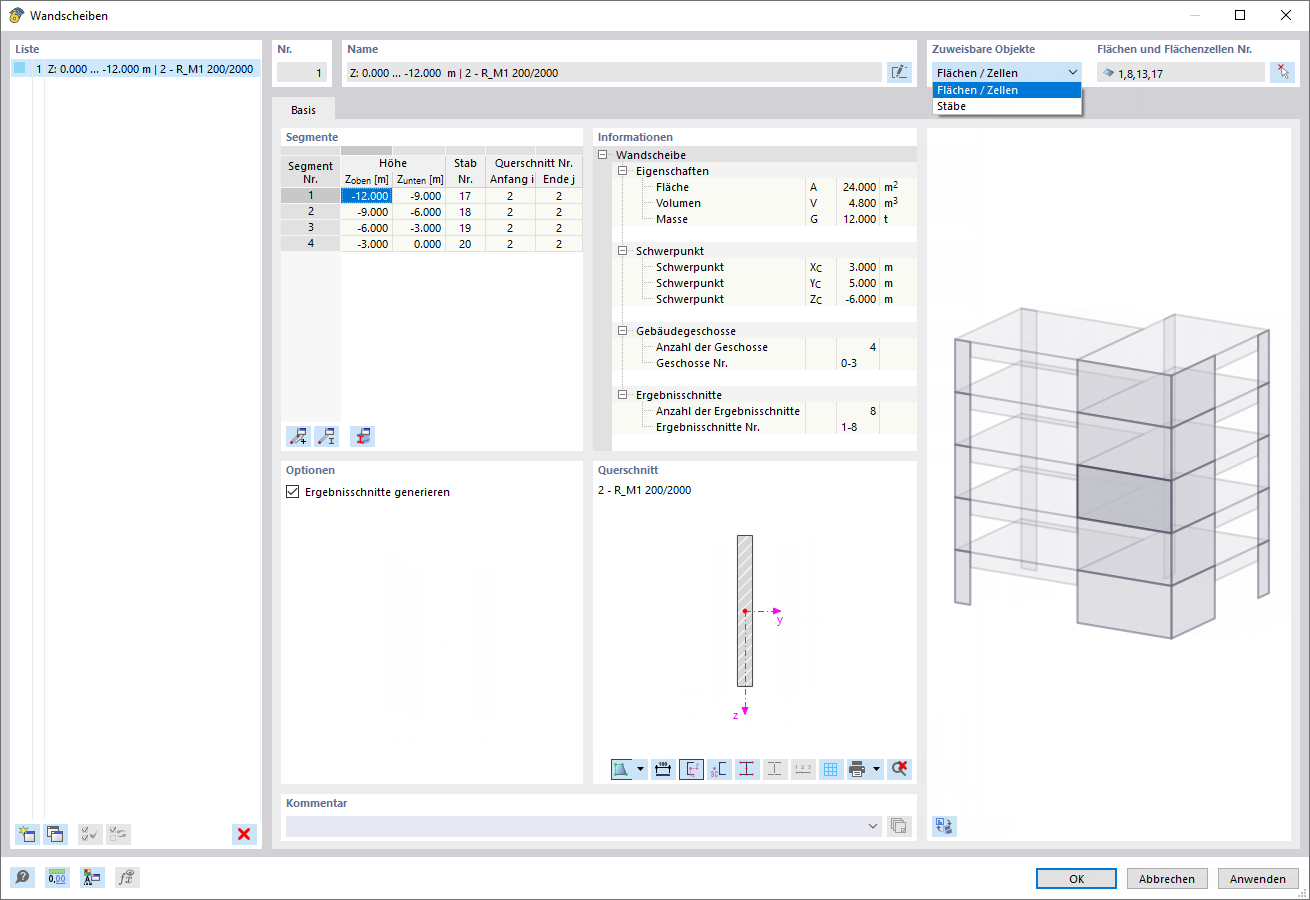Click the Name input field
The image size is (1310, 900).
[x=614, y=72]
